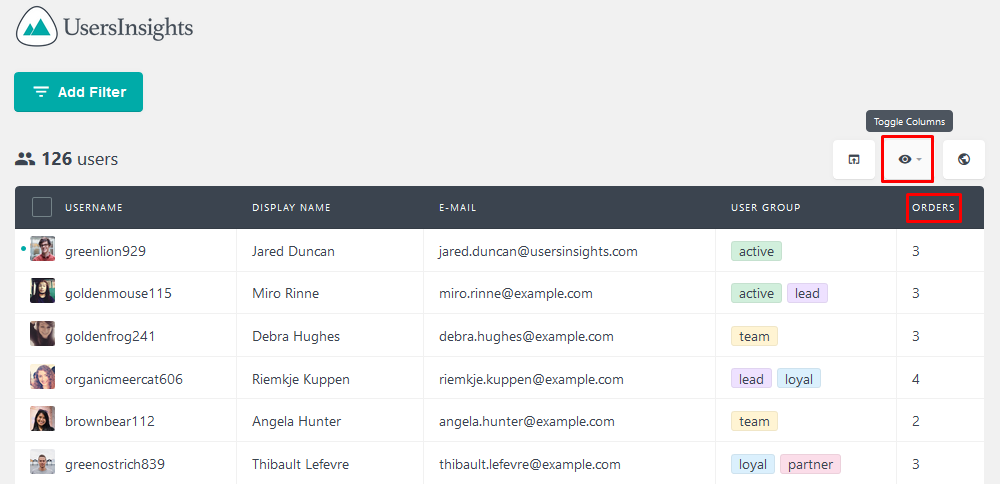Click the 126 users count label
1000x484 pixels.
coord(66,159)
